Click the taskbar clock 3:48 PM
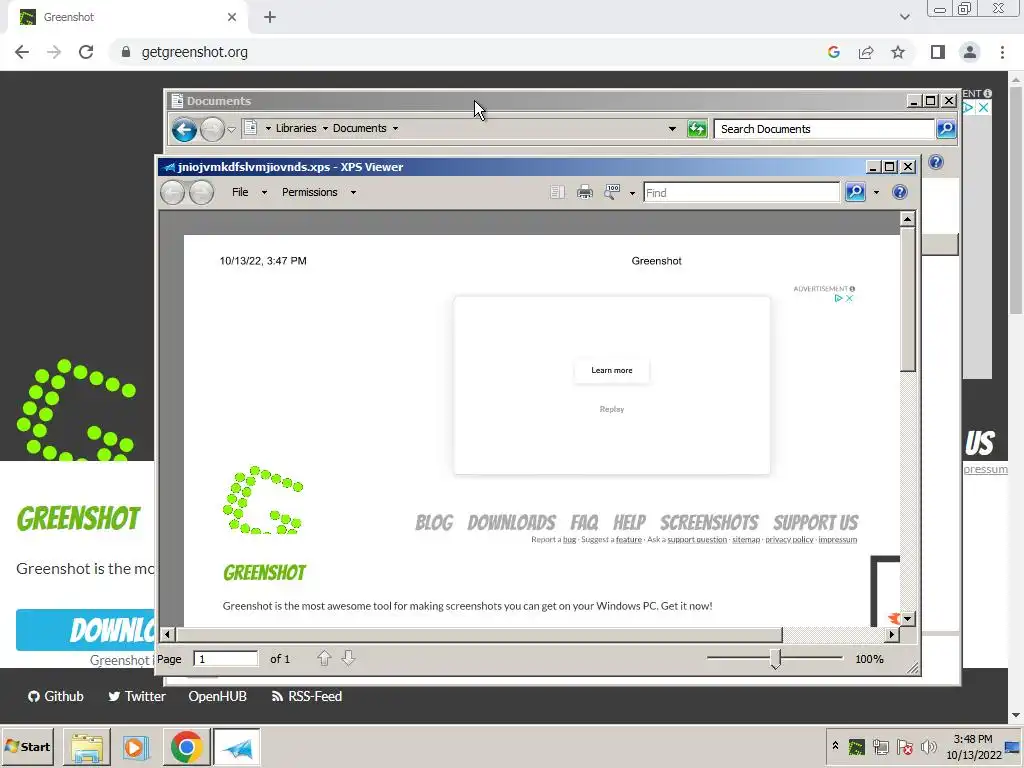The width and height of the screenshot is (1024, 768). [973, 739]
